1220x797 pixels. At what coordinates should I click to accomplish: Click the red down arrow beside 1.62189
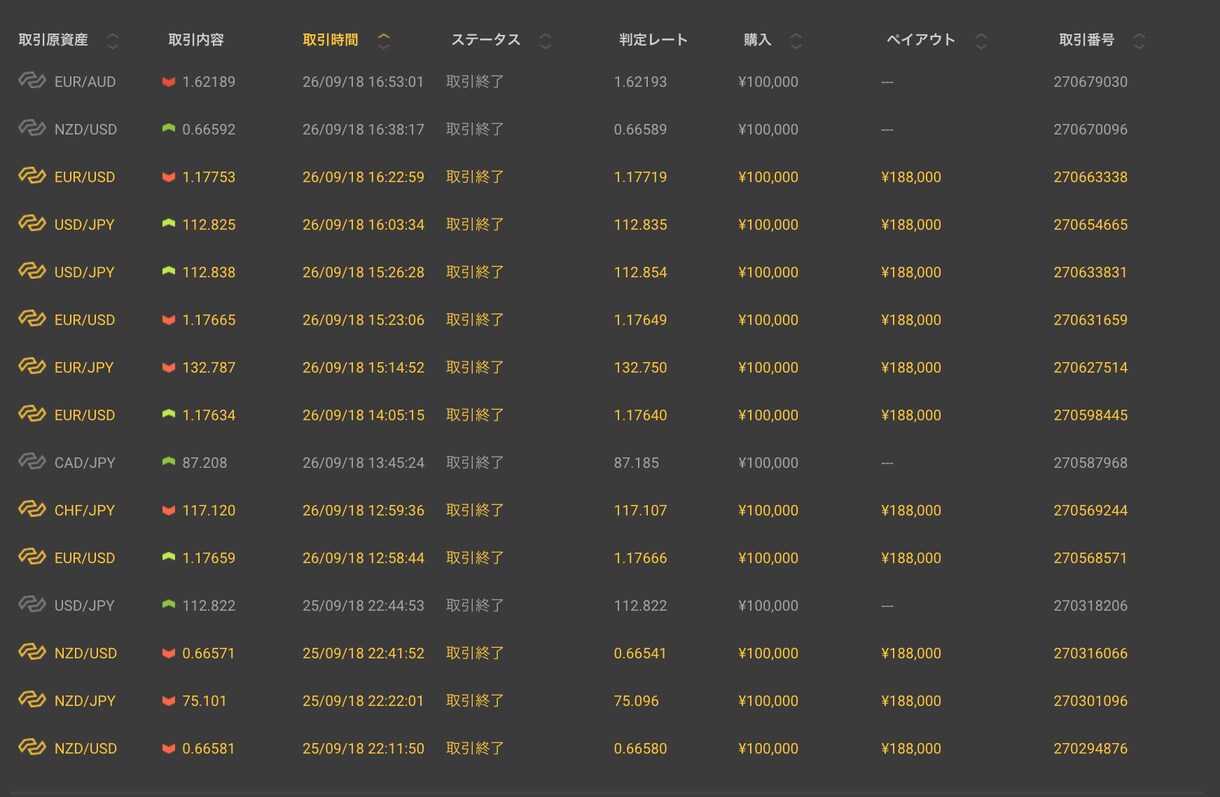(x=168, y=82)
